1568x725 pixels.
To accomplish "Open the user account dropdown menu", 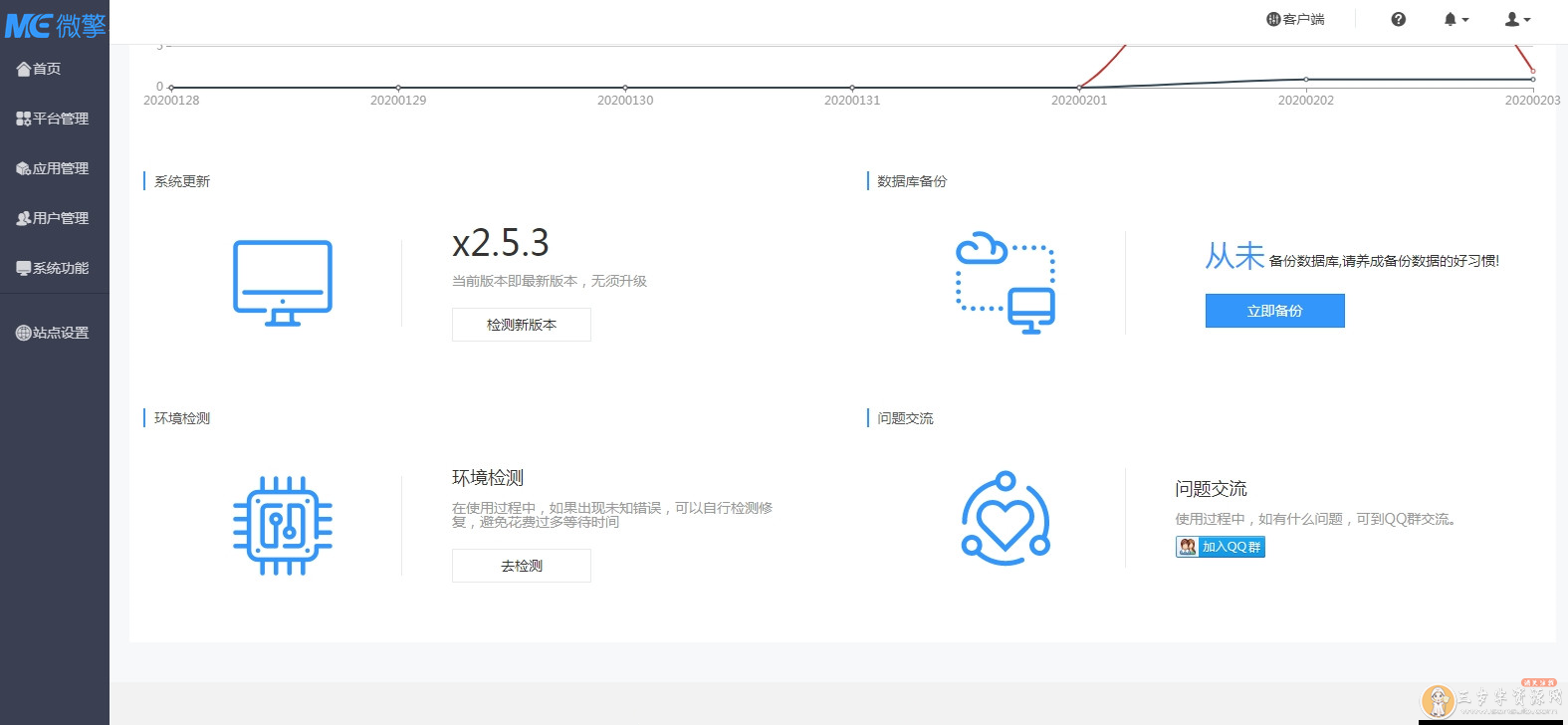I will [1516, 19].
